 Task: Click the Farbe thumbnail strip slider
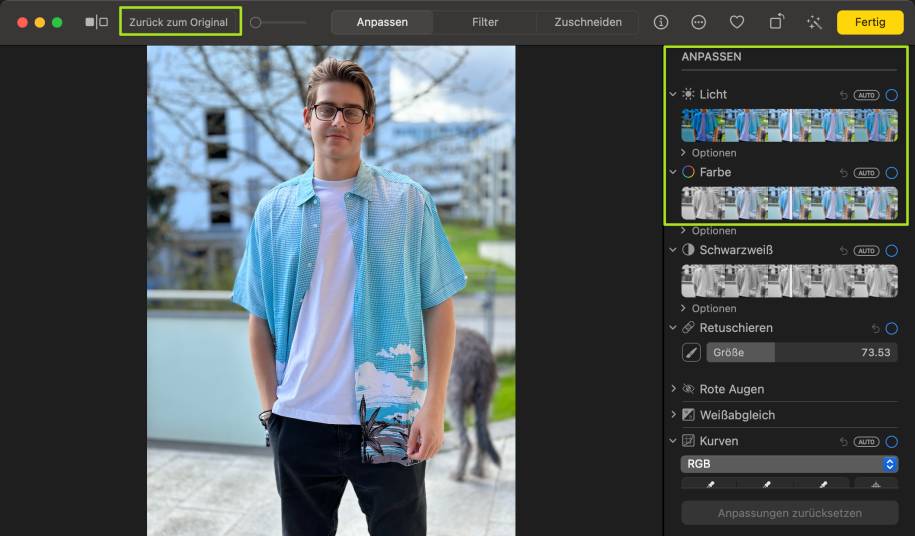click(x=790, y=203)
